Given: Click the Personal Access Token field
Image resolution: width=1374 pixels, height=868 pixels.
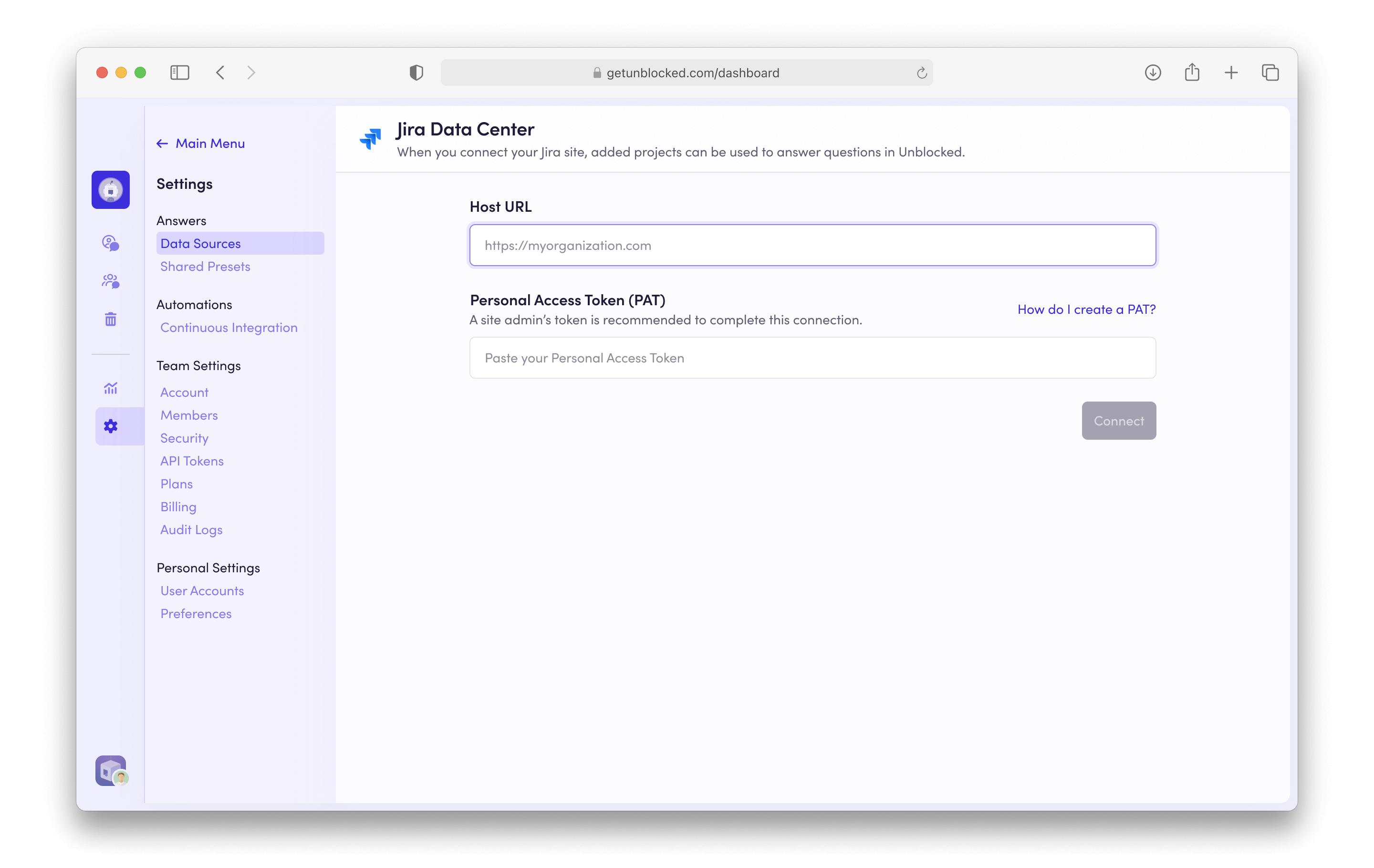Looking at the screenshot, I should coord(812,358).
